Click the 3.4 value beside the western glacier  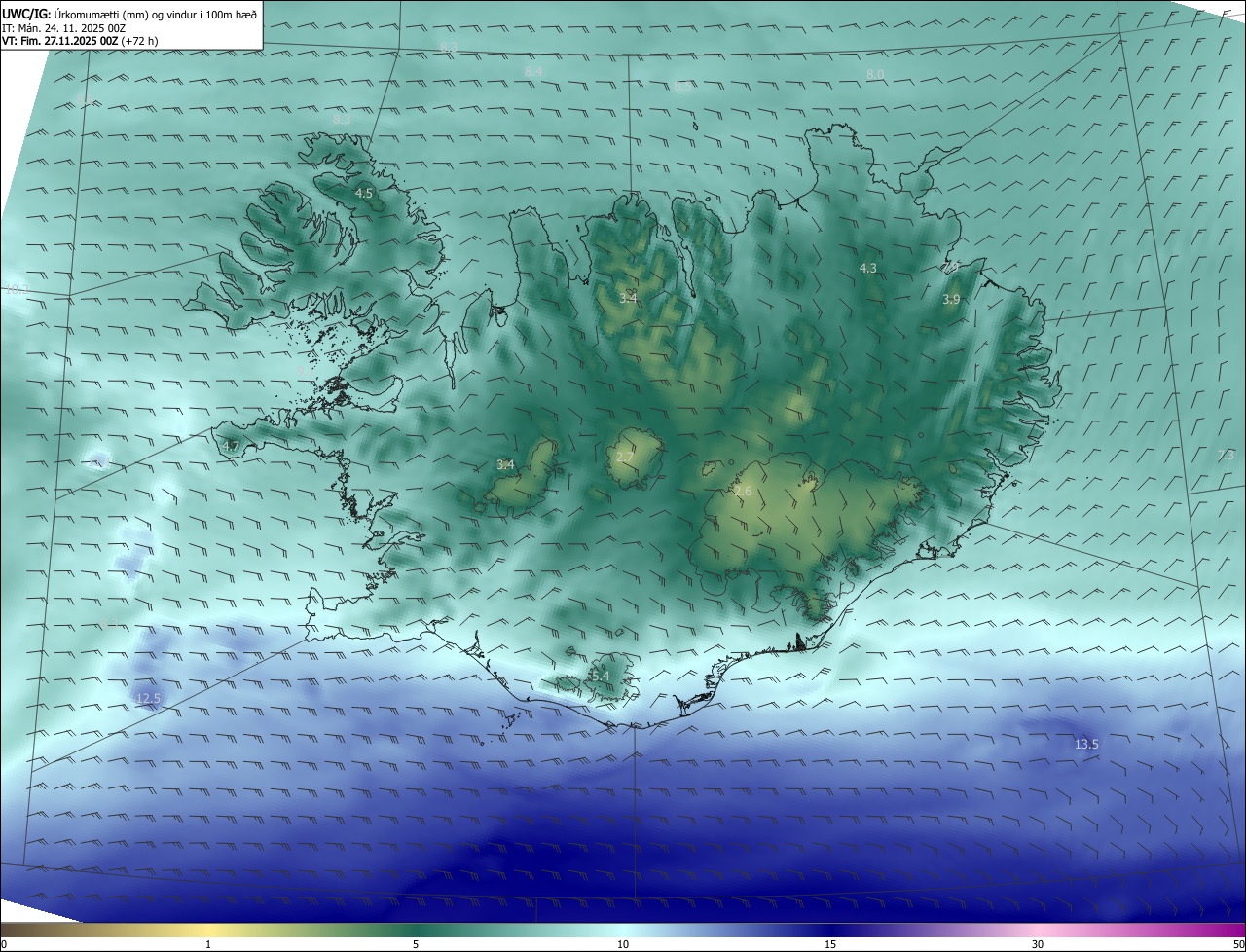[x=505, y=464]
